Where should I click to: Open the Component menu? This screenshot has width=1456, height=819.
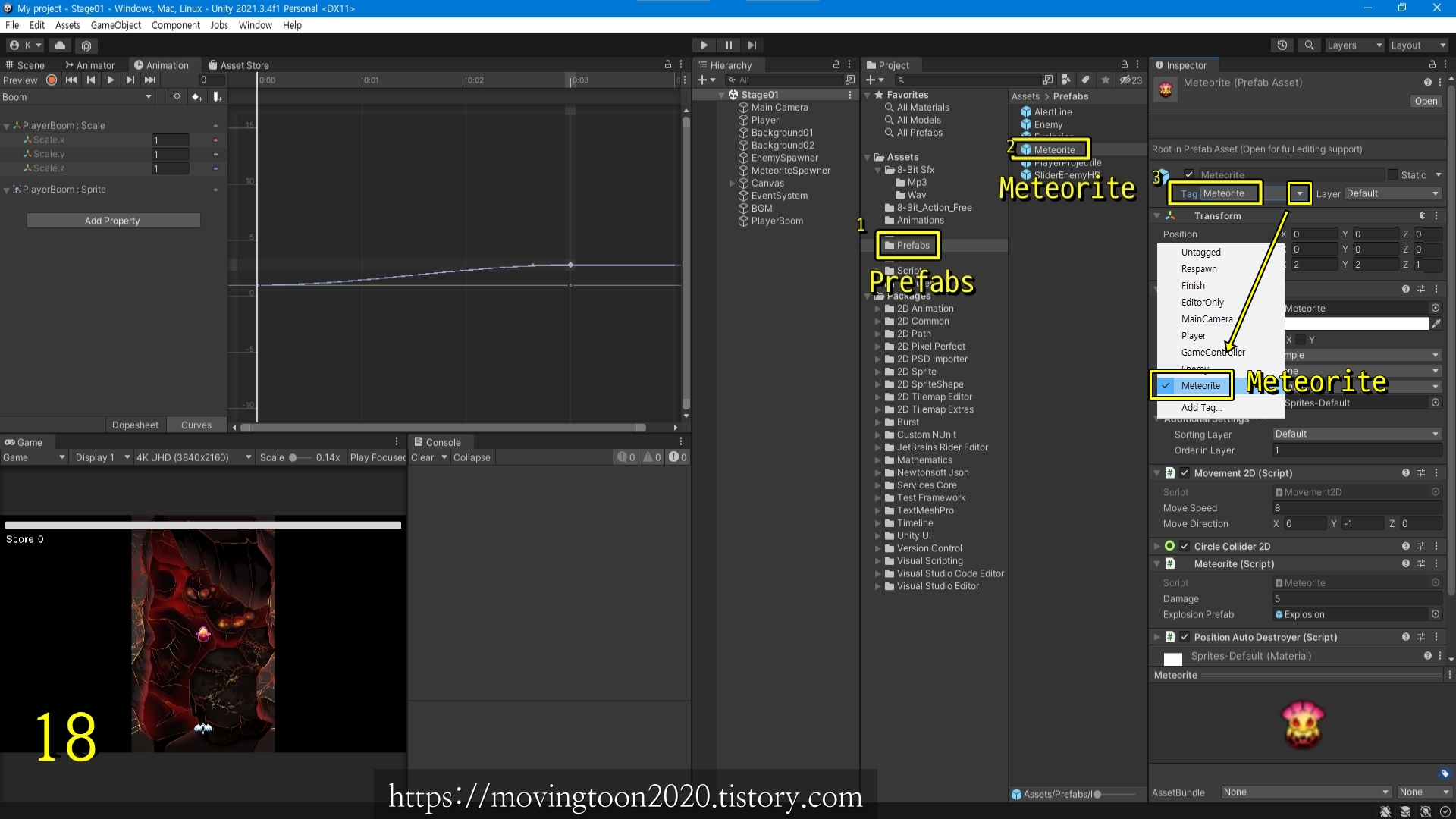176,25
